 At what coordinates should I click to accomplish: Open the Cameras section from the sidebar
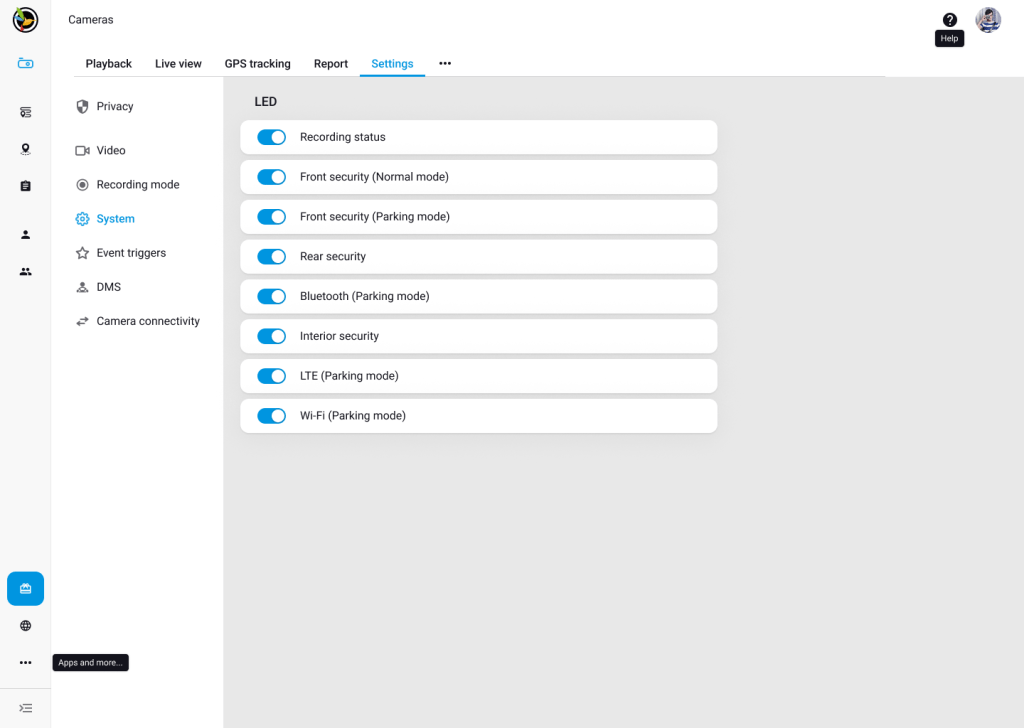click(25, 62)
